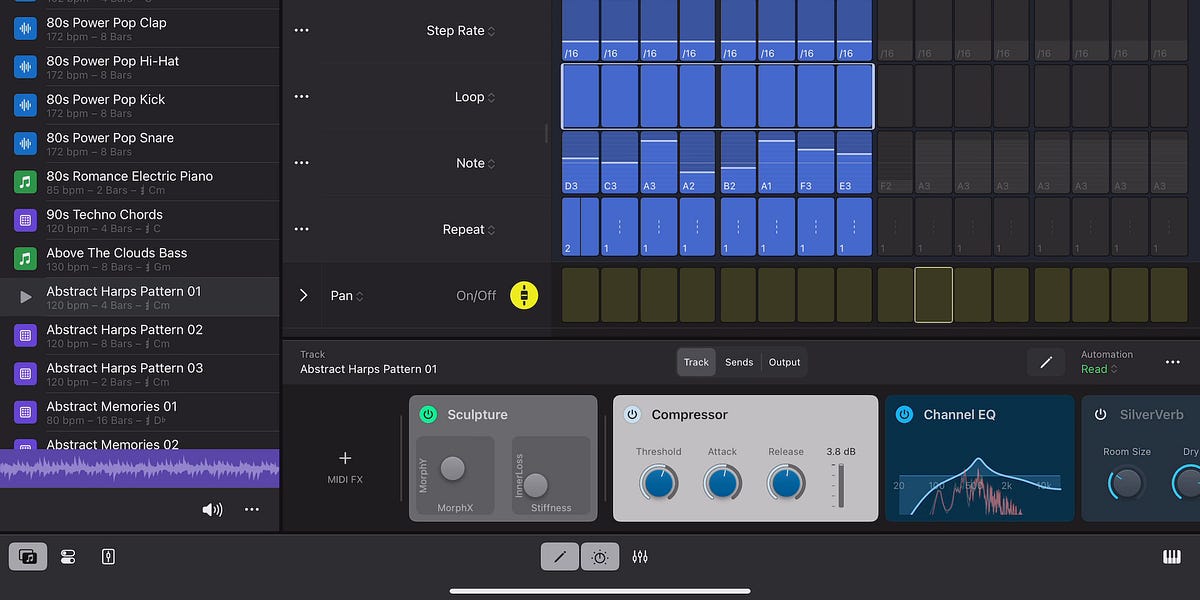Open the mixer sliders icon
The image size is (1200, 600).
coord(640,557)
